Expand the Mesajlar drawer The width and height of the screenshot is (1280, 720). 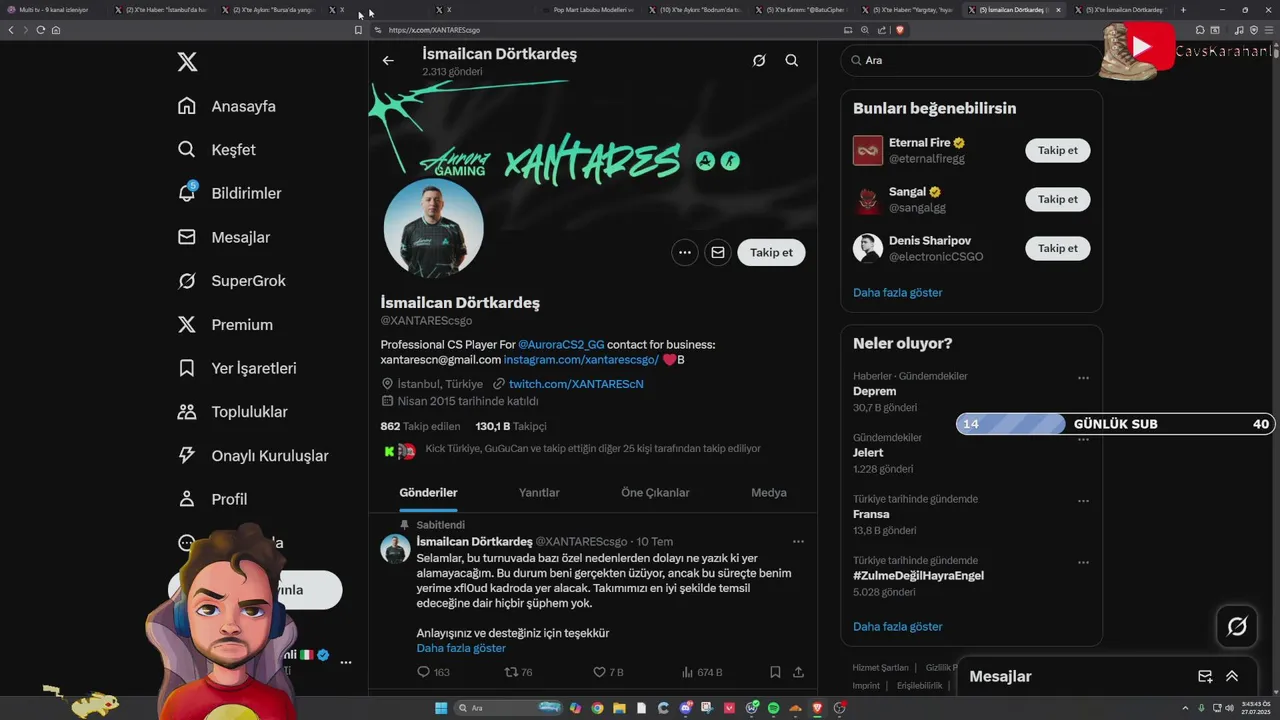[1232, 677]
